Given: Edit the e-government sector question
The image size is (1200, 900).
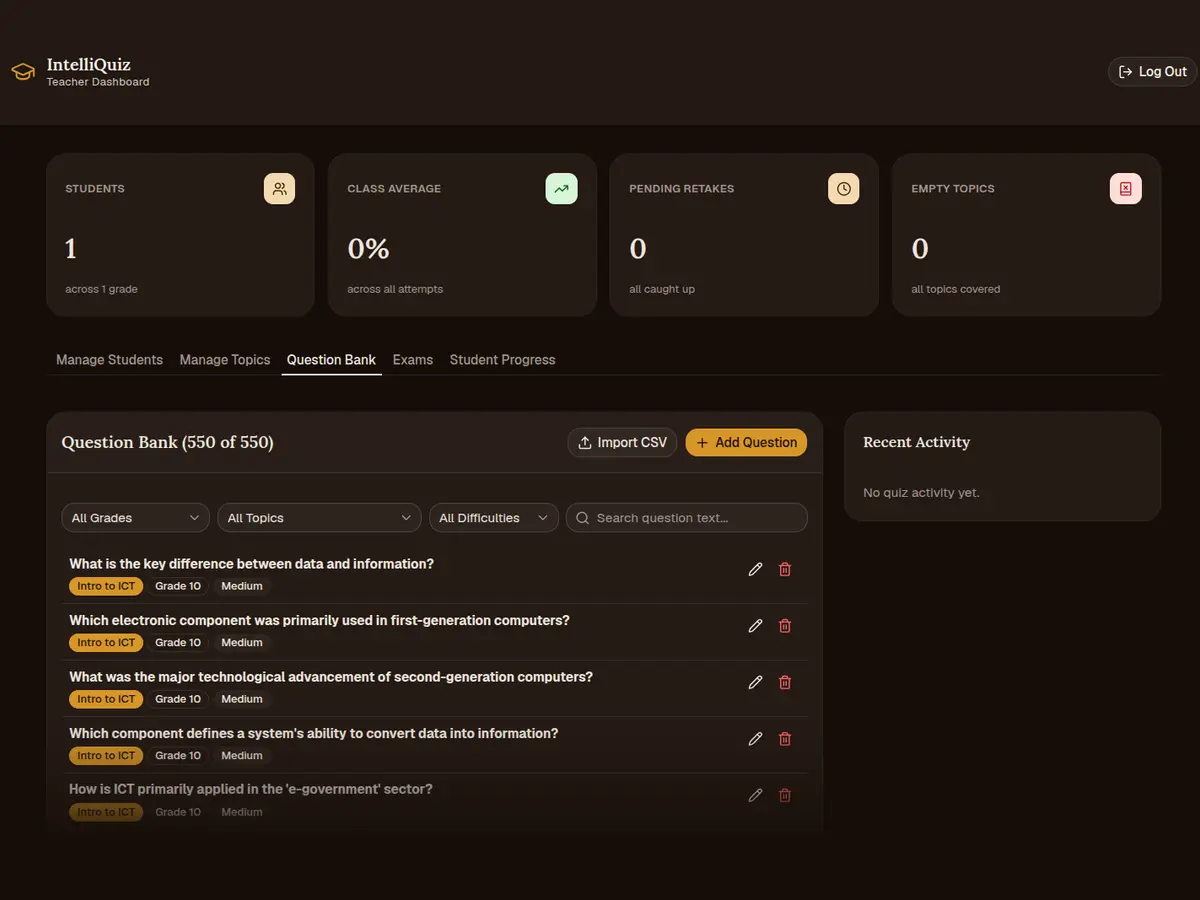Looking at the screenshot, I should click(755, 795).
